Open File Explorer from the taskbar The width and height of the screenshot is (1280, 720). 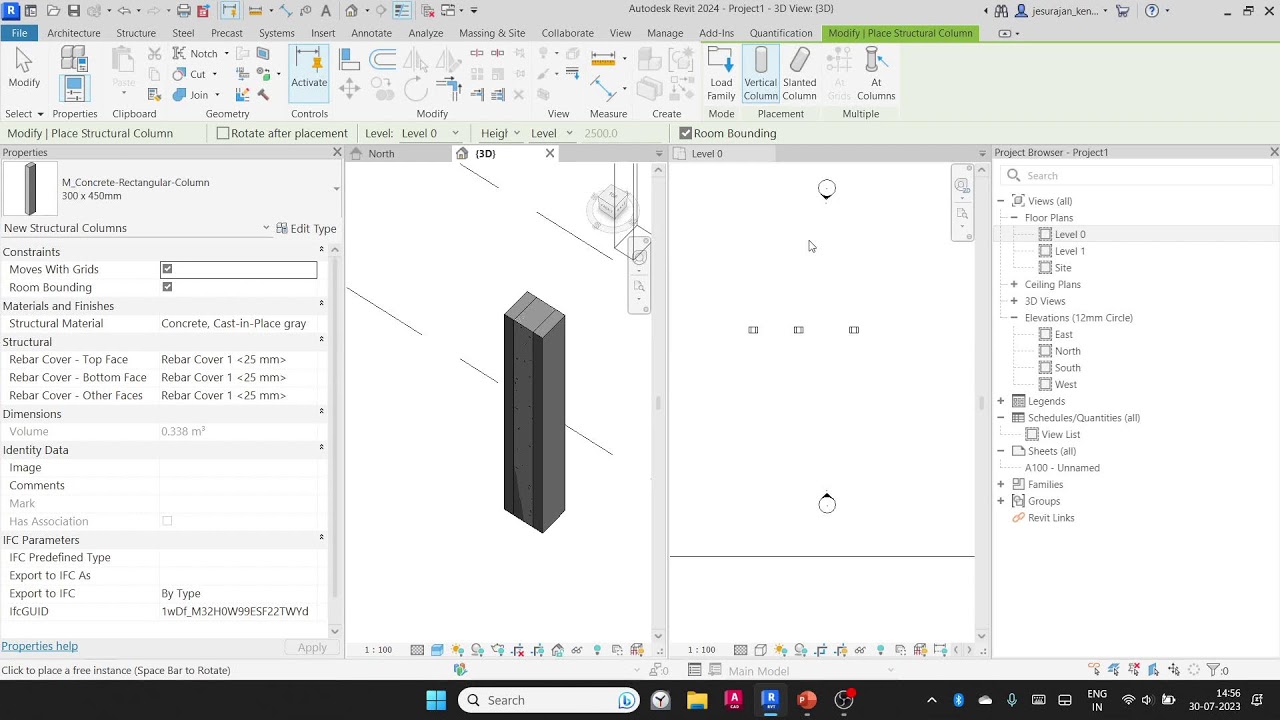pos(697,700)
